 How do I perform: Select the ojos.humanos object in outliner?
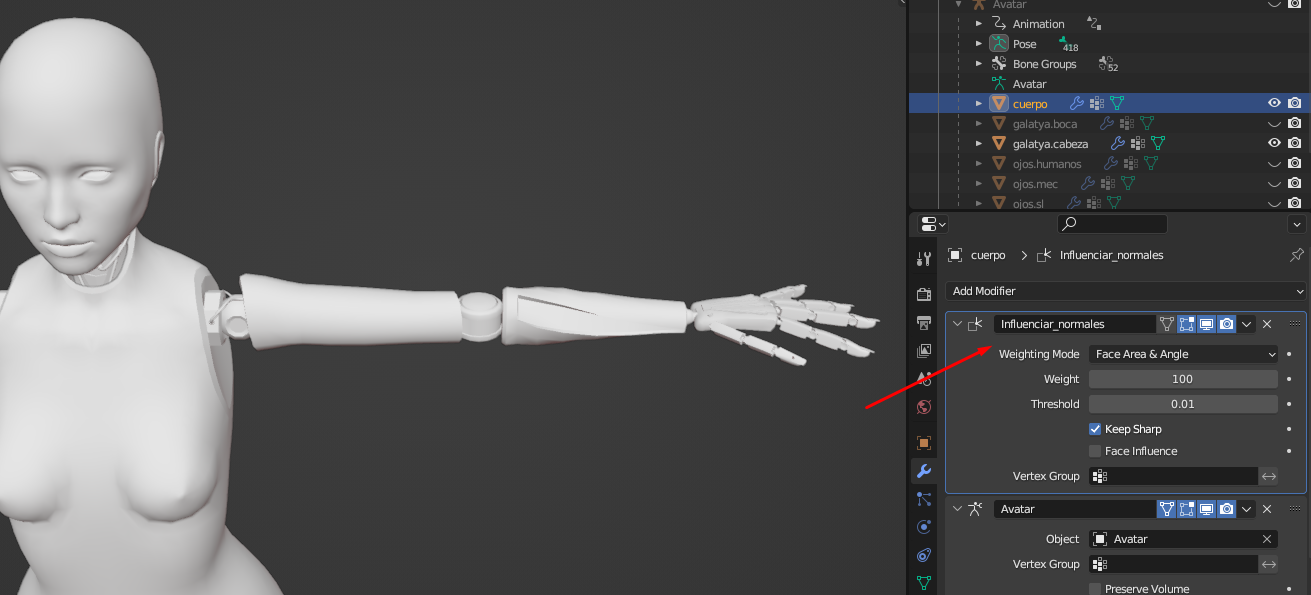(1046, 163)
